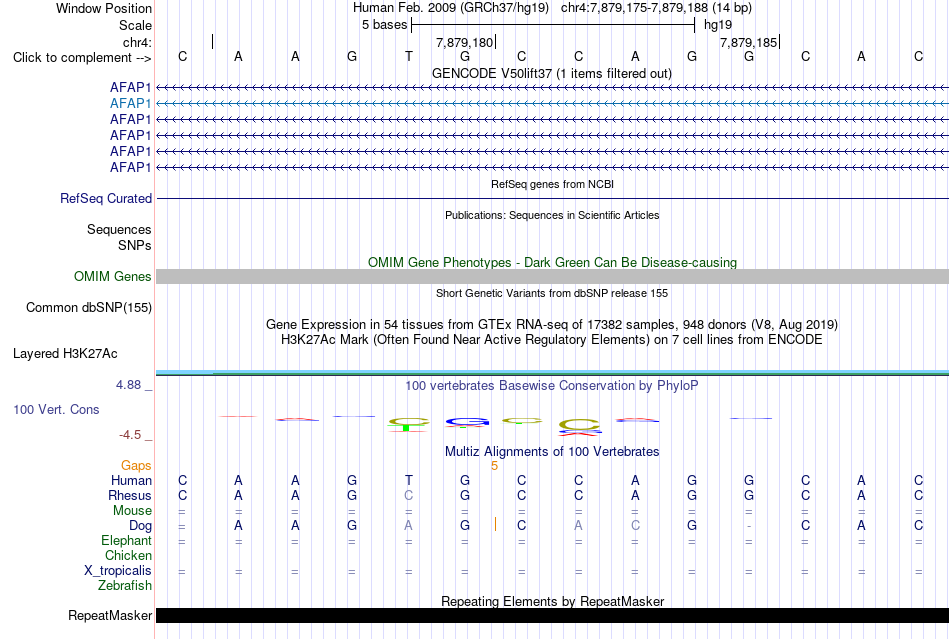The height and width of the screenshot is (639, 950).
Task: Click the RefSeq Curated intron line
Action: point(553,199)
